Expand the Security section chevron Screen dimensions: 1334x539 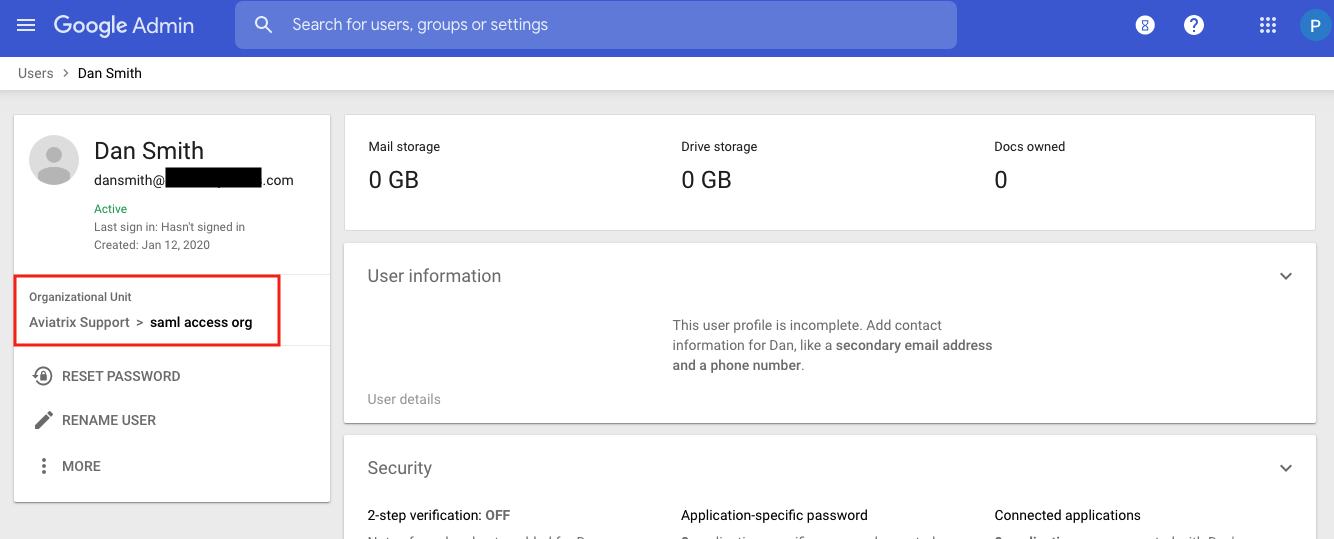(1286, 468)
